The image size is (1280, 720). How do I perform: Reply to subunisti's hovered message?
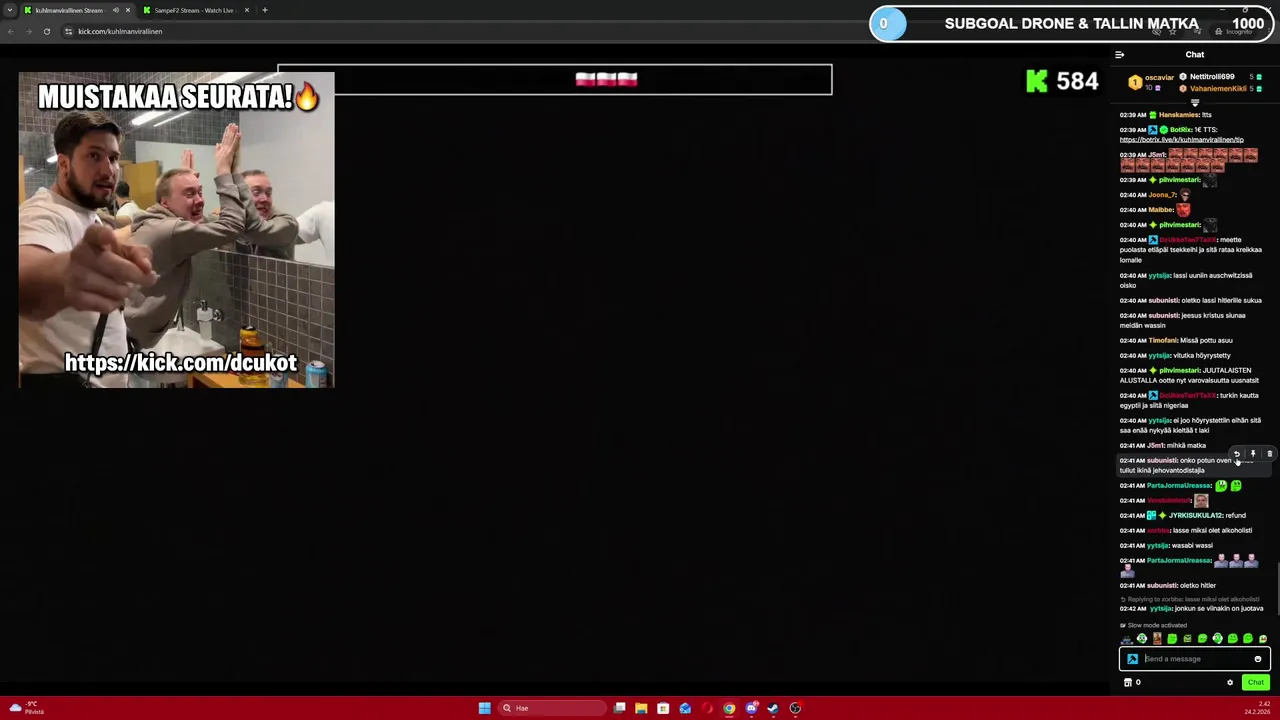tap(1236, 454)
